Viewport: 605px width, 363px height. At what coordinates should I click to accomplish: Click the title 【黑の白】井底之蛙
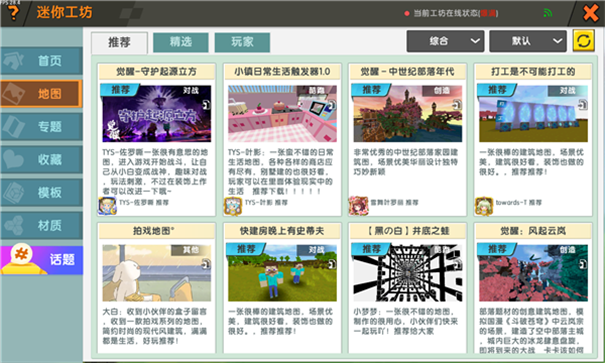tap(407, 231)
